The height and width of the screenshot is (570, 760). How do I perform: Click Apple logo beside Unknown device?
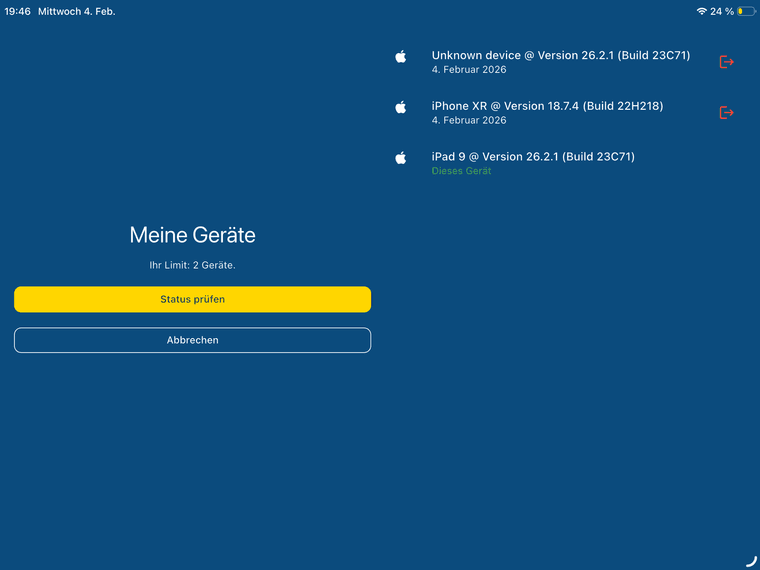pyautogui.click(x=401, y=57)
